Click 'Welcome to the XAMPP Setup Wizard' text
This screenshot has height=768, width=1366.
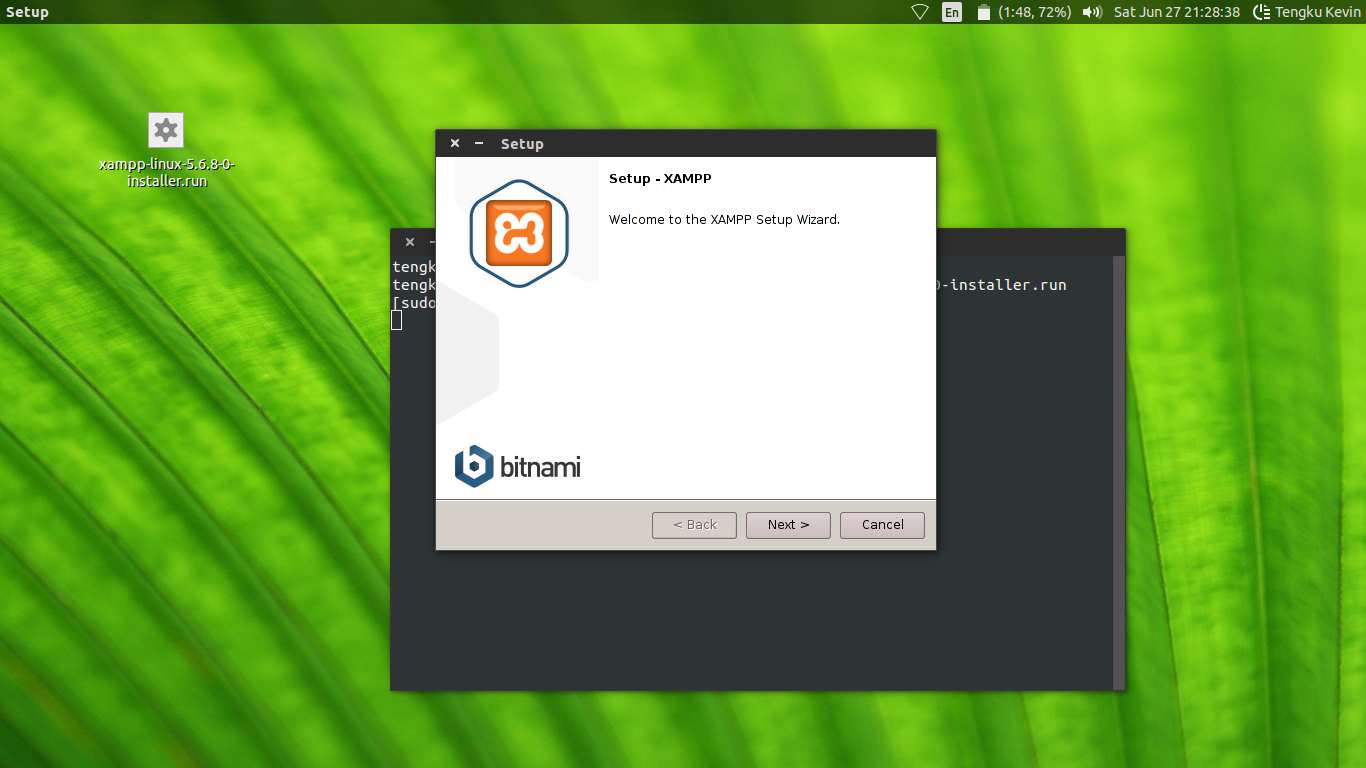pyautogui.click(x=724, y=220)
